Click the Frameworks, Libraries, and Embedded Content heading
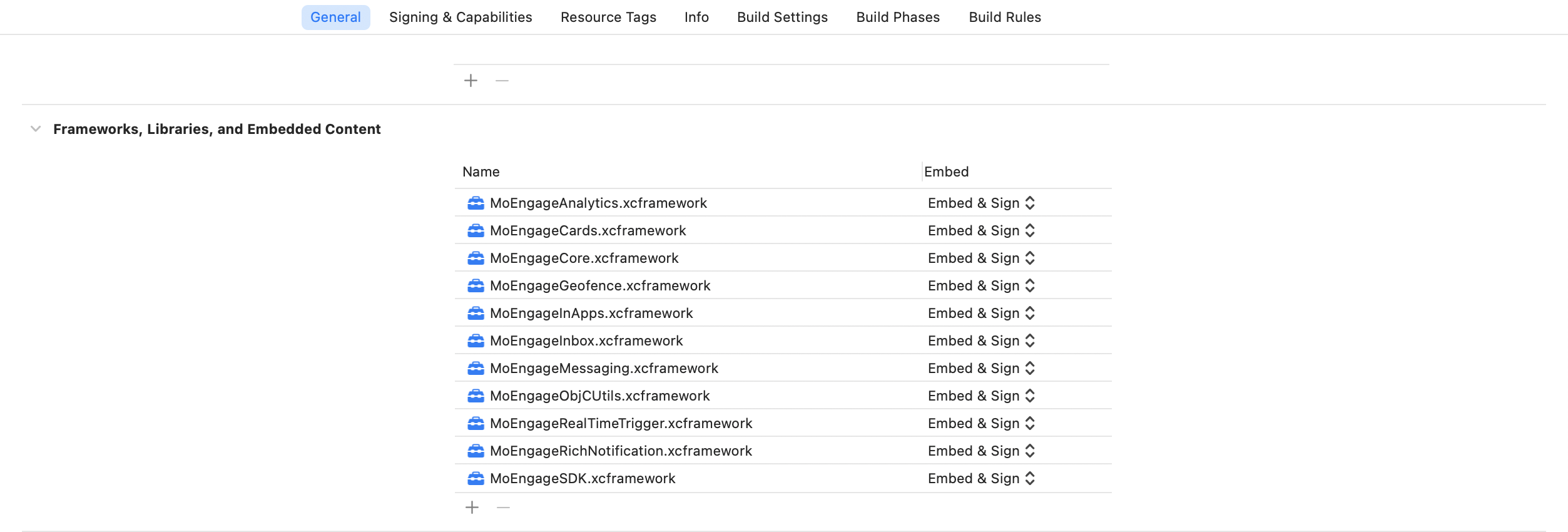This screenshot has height=532, width=1568. [x=217, y=129]
